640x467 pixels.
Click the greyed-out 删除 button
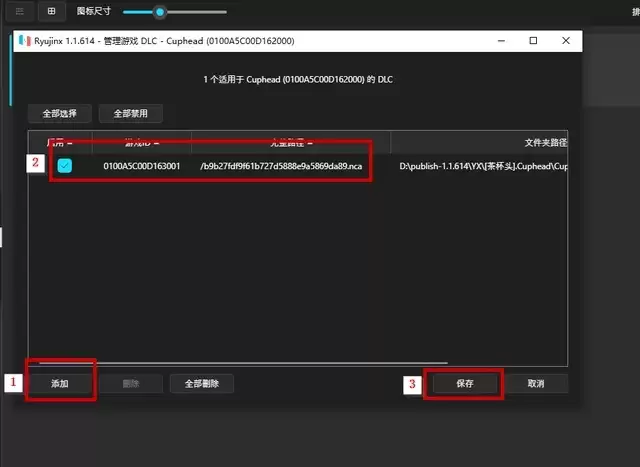(131, 384)
